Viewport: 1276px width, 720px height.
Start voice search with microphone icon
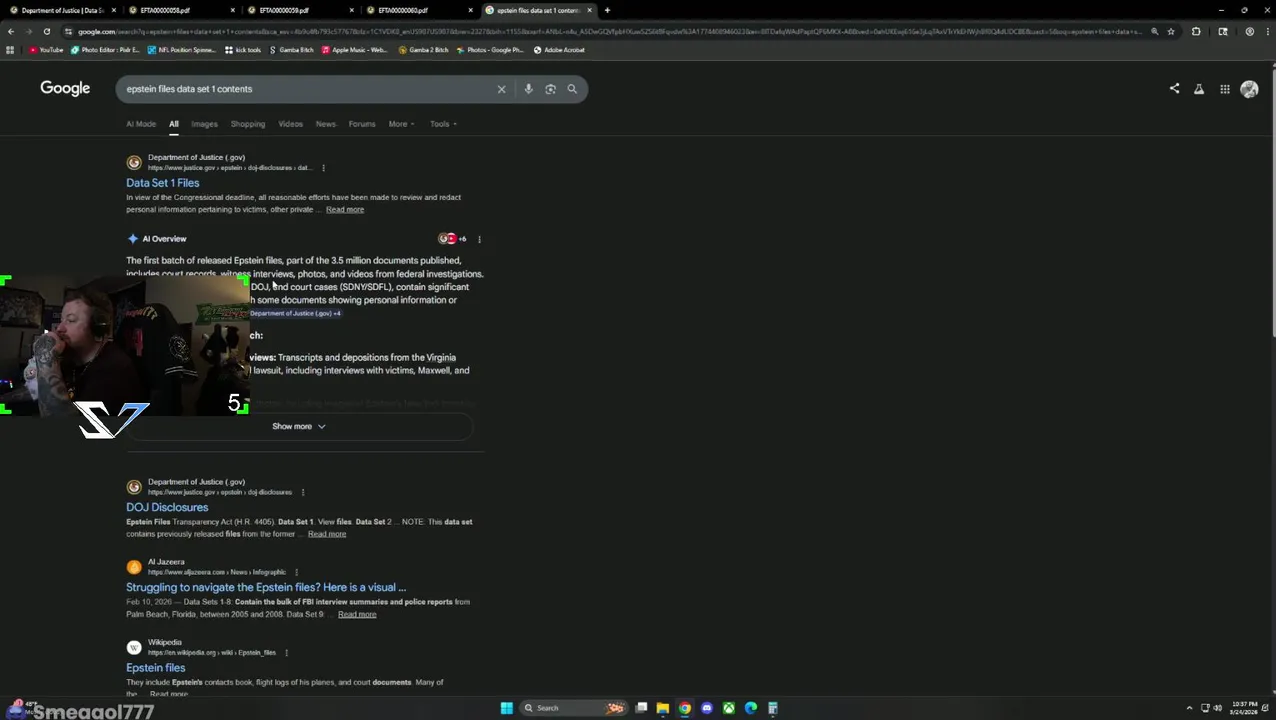coord(528,89)
